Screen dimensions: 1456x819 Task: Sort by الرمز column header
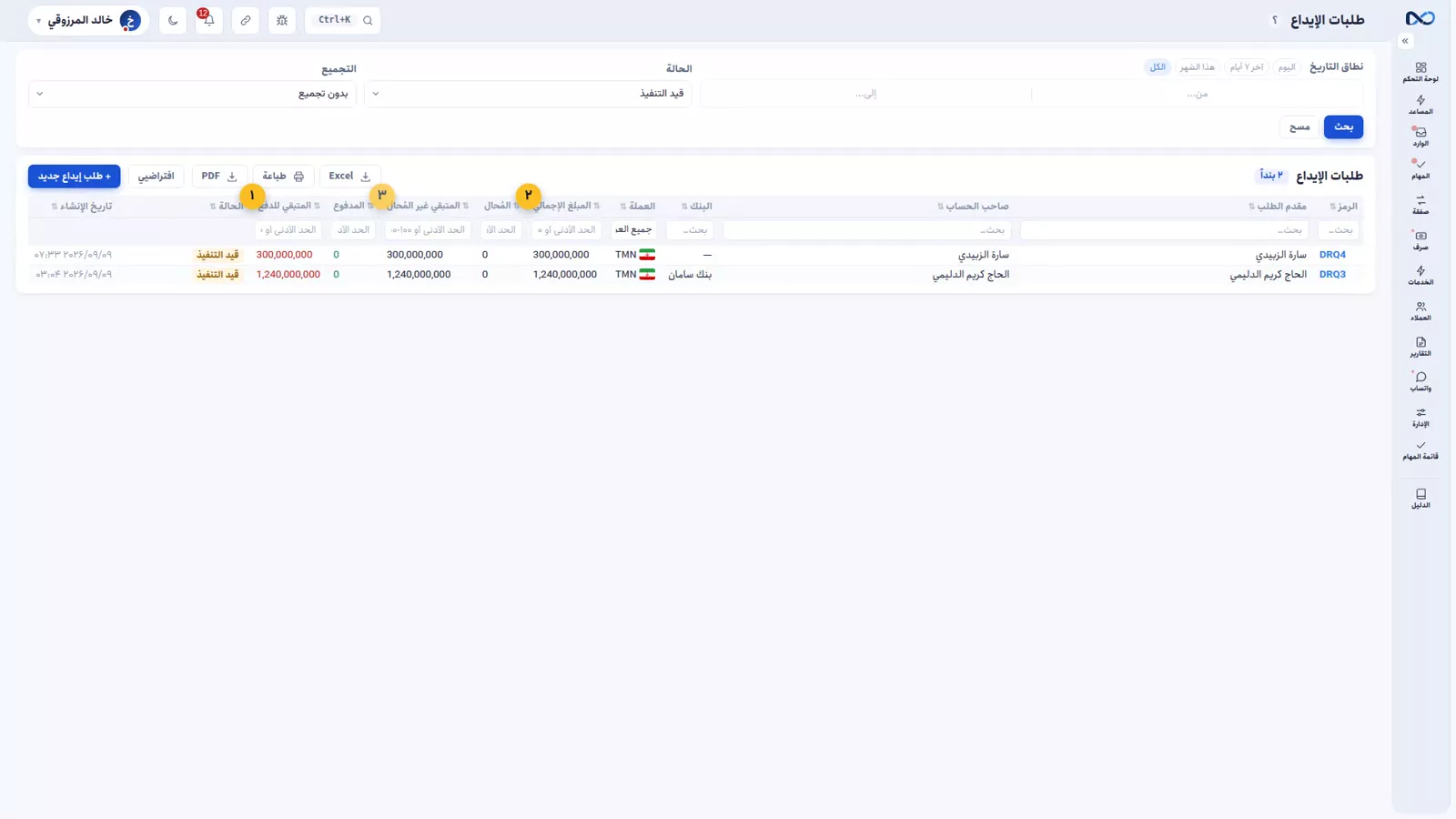pyautogui.click(x=1343, y=207)
